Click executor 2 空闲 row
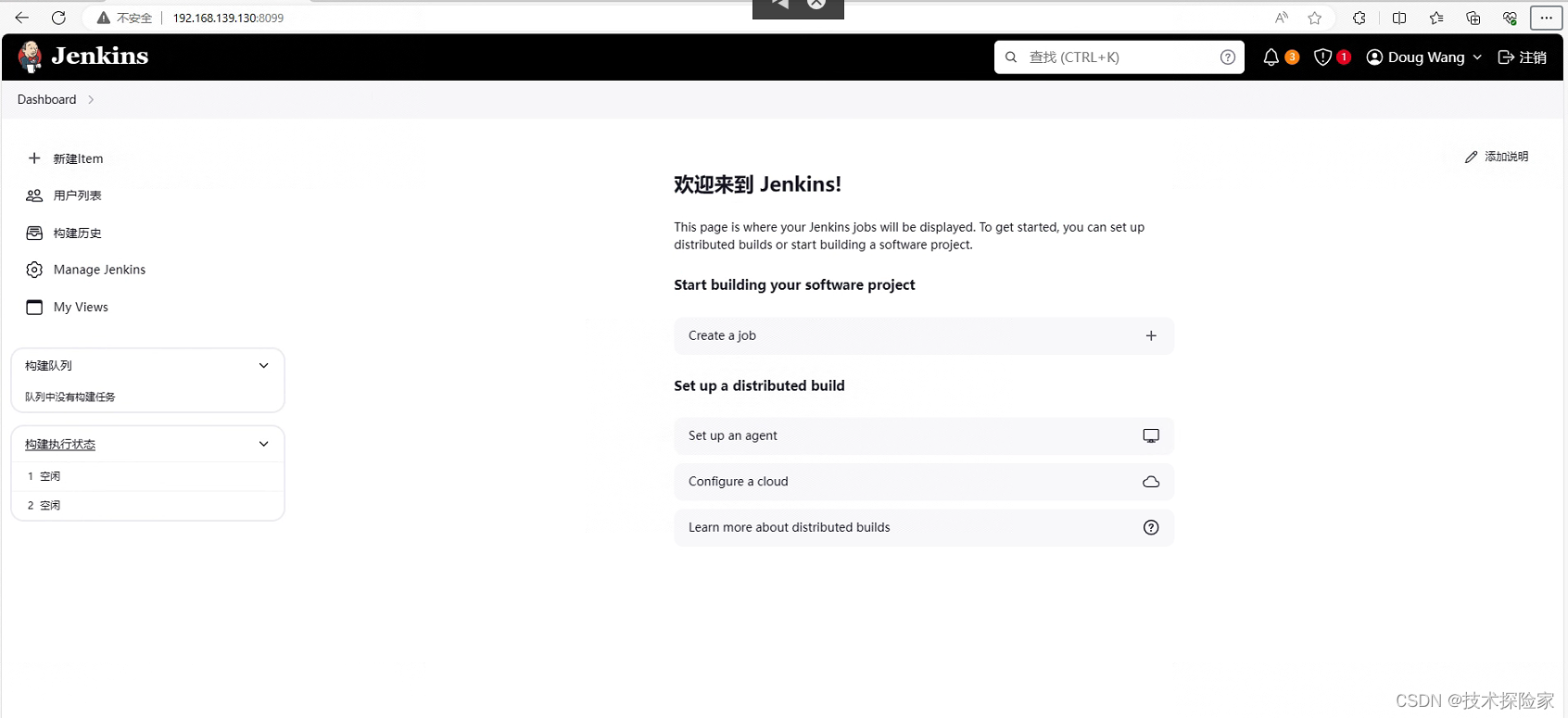1568x718 pixels. 147,505
